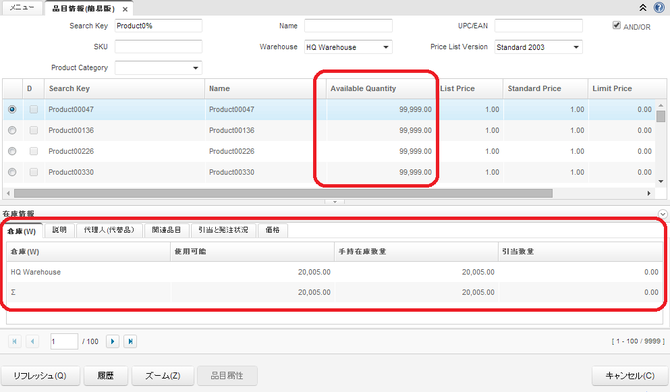Select the 引当と発注状況 tab
670x392 pixels.
(x=223, y=230)
